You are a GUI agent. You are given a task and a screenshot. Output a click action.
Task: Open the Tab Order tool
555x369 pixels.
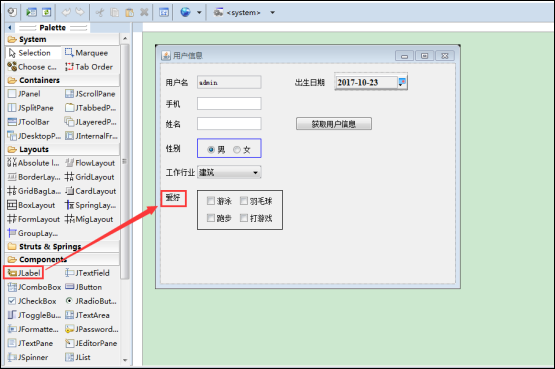click(89, 67)
